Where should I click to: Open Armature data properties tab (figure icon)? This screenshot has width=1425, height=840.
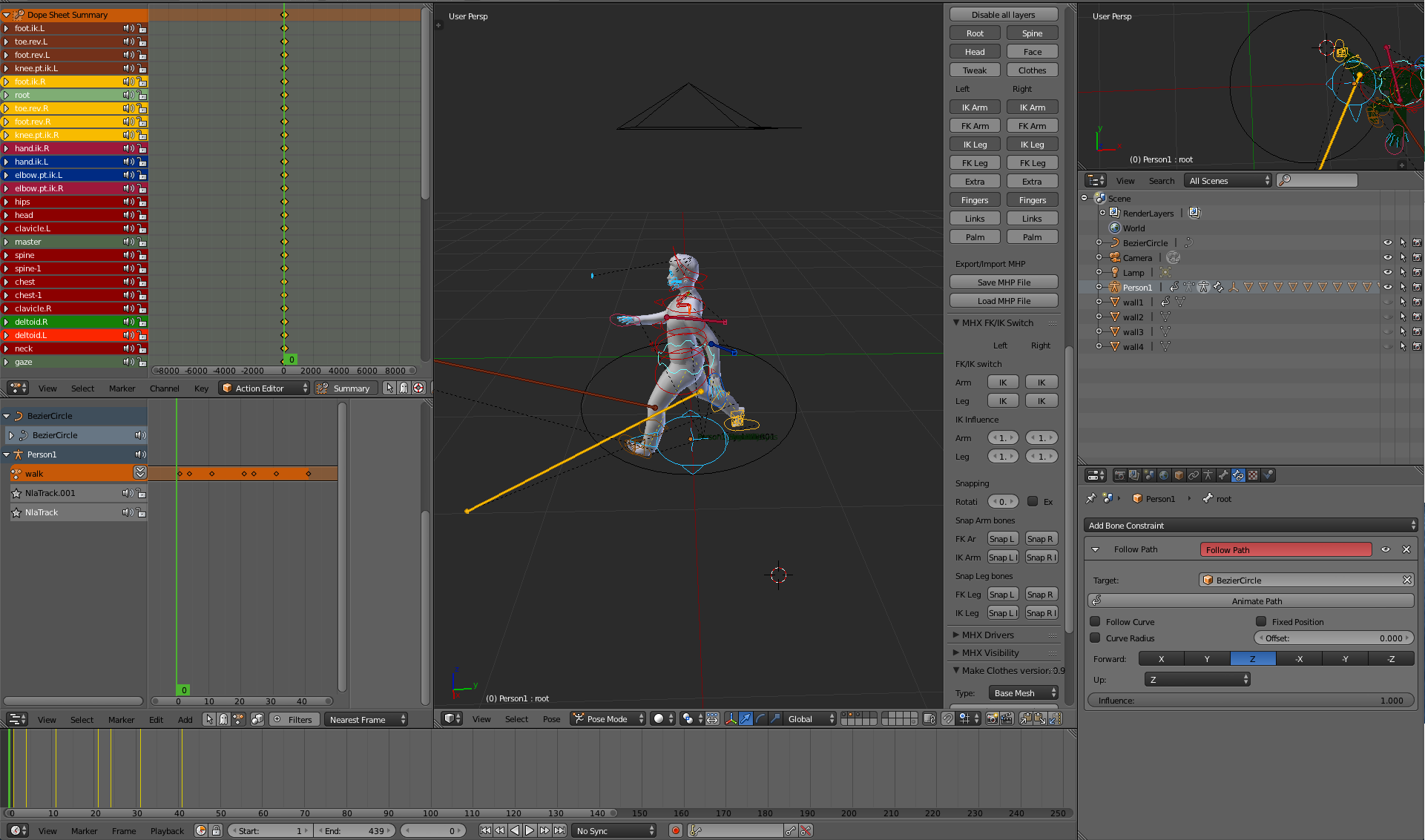1208,475
